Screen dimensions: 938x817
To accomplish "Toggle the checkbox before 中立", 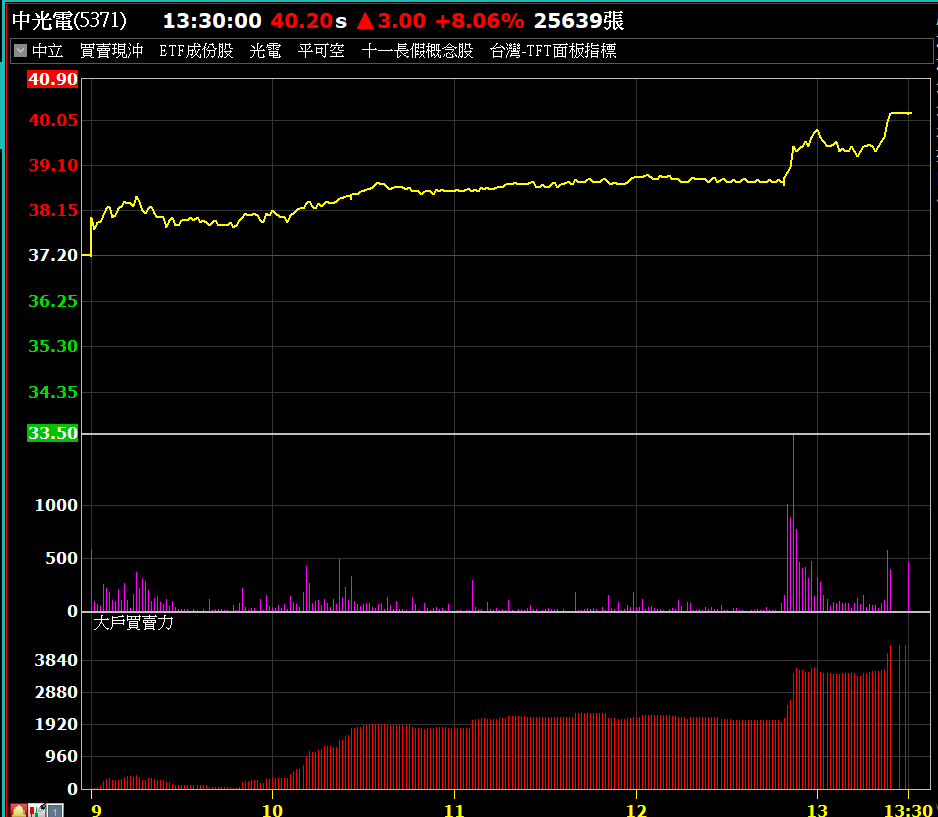I will click(x=20, y=50).
